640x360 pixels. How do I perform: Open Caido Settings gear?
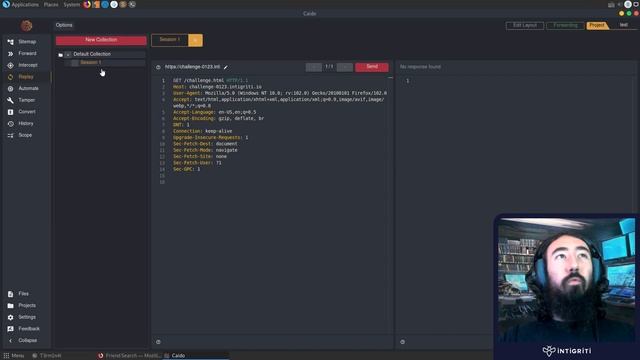pyautogui.click(x=11, y=318)
